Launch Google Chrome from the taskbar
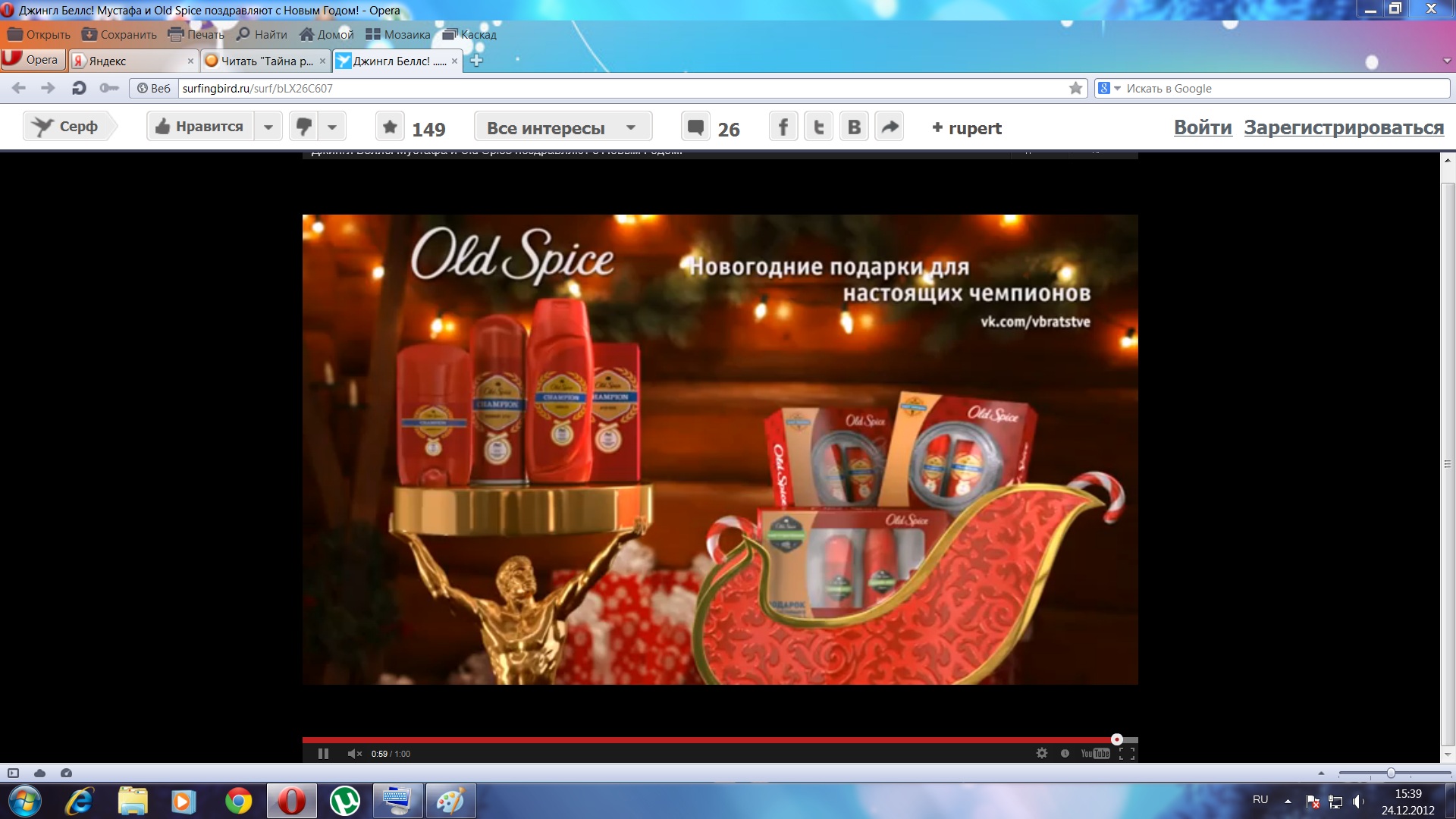1456x819 pixels. (238, 802)
